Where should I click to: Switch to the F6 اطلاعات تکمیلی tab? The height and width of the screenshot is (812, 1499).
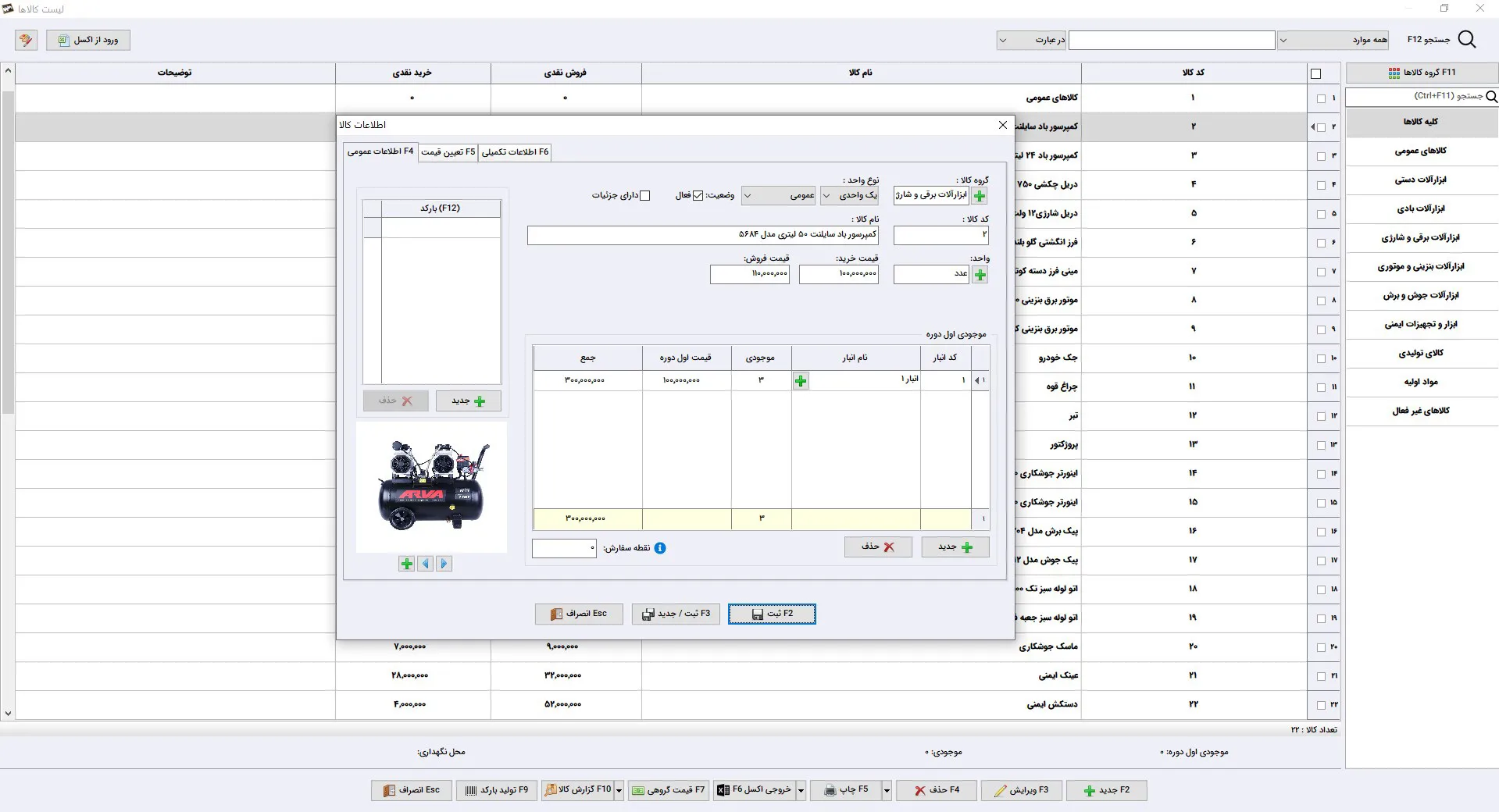pos(515,152)
